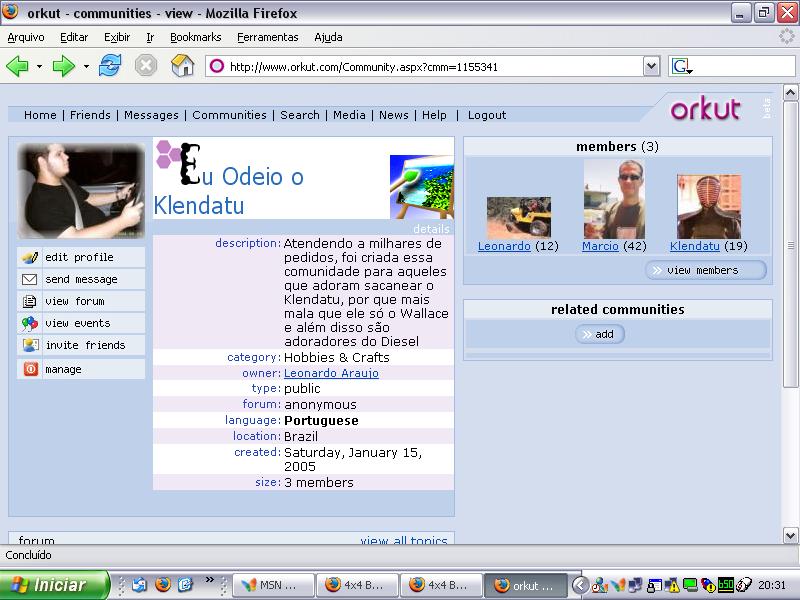Open the back history dropdown arrow

point(39,66)
